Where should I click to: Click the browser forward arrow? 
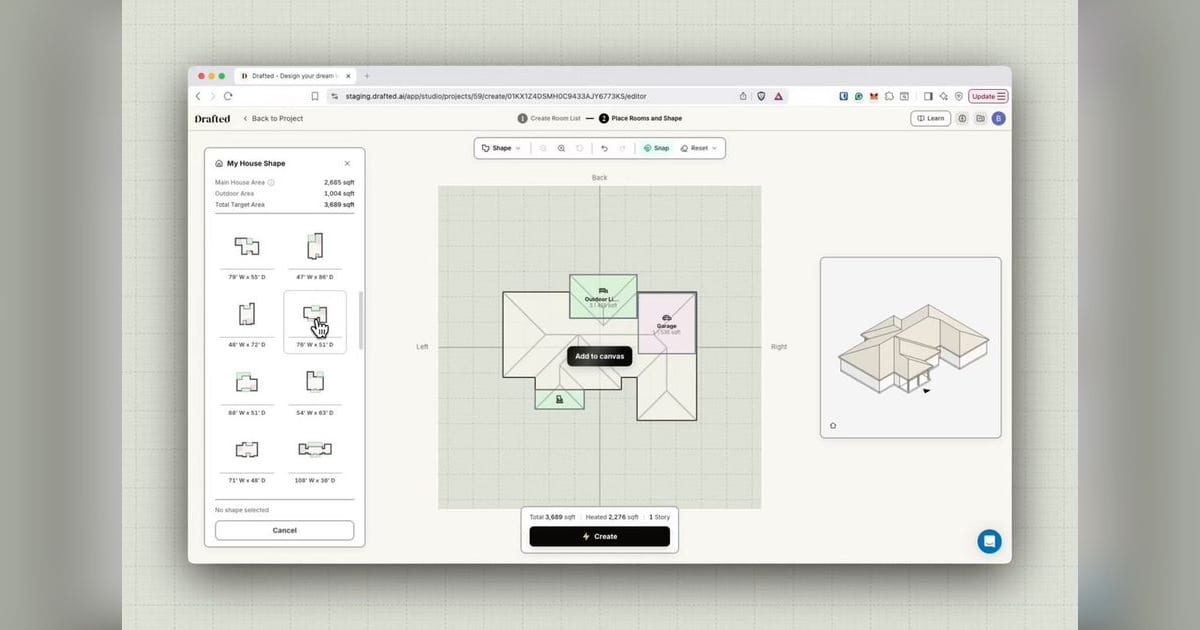212,96
